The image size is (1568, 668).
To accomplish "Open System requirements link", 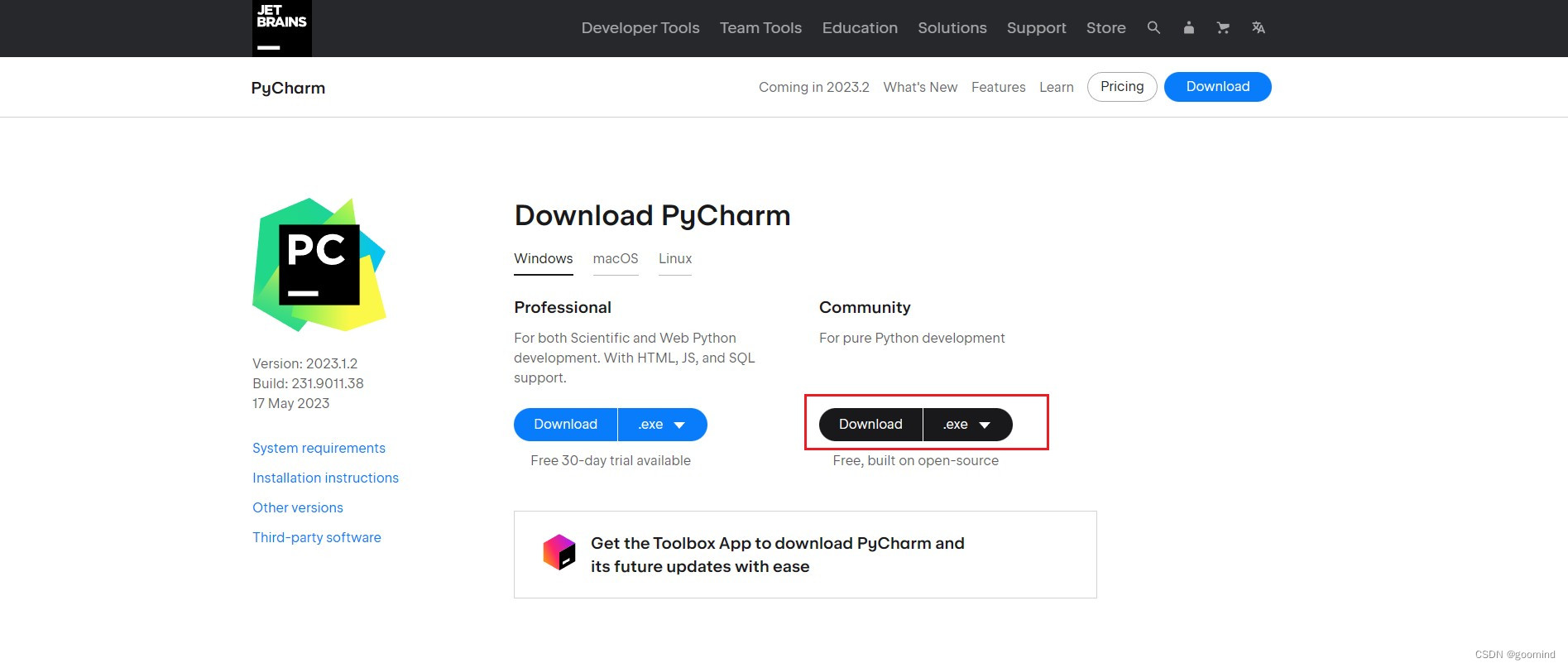I will tap(319, 448).
